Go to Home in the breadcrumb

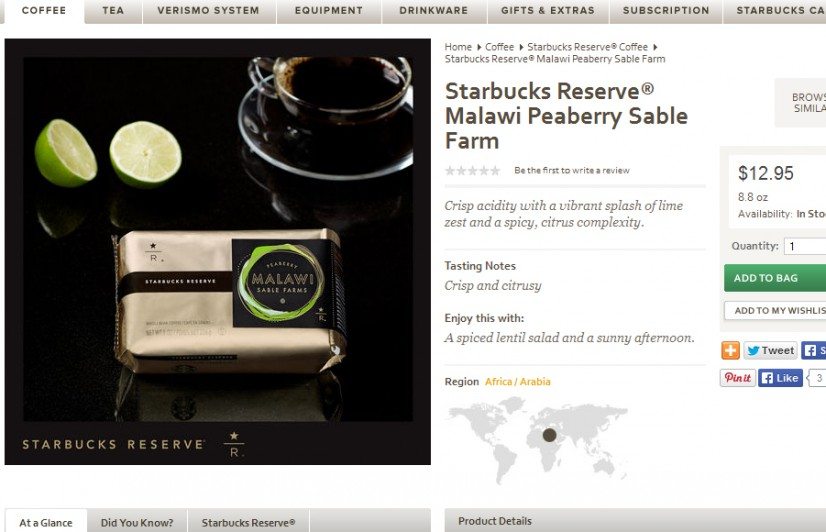pos(458,47)
